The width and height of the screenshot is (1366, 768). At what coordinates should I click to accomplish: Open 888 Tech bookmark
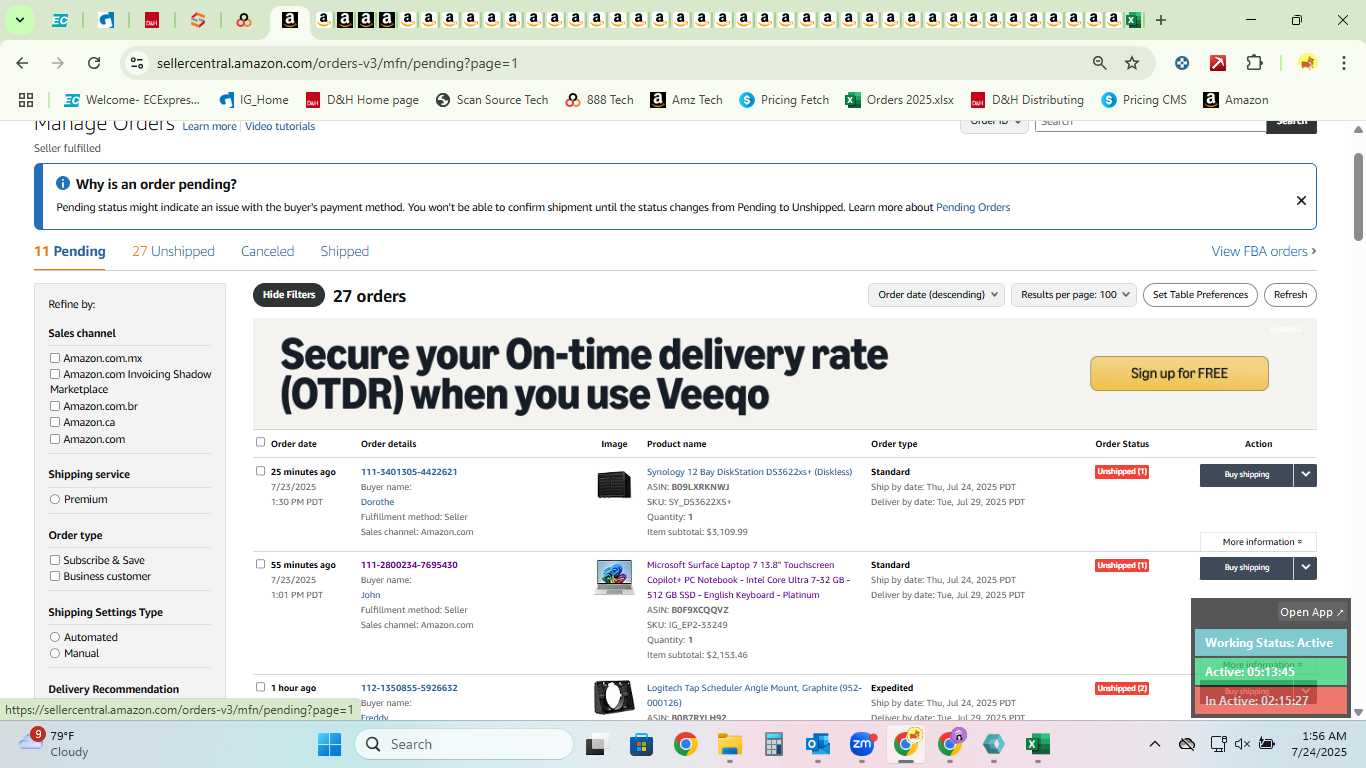point(600,100)
